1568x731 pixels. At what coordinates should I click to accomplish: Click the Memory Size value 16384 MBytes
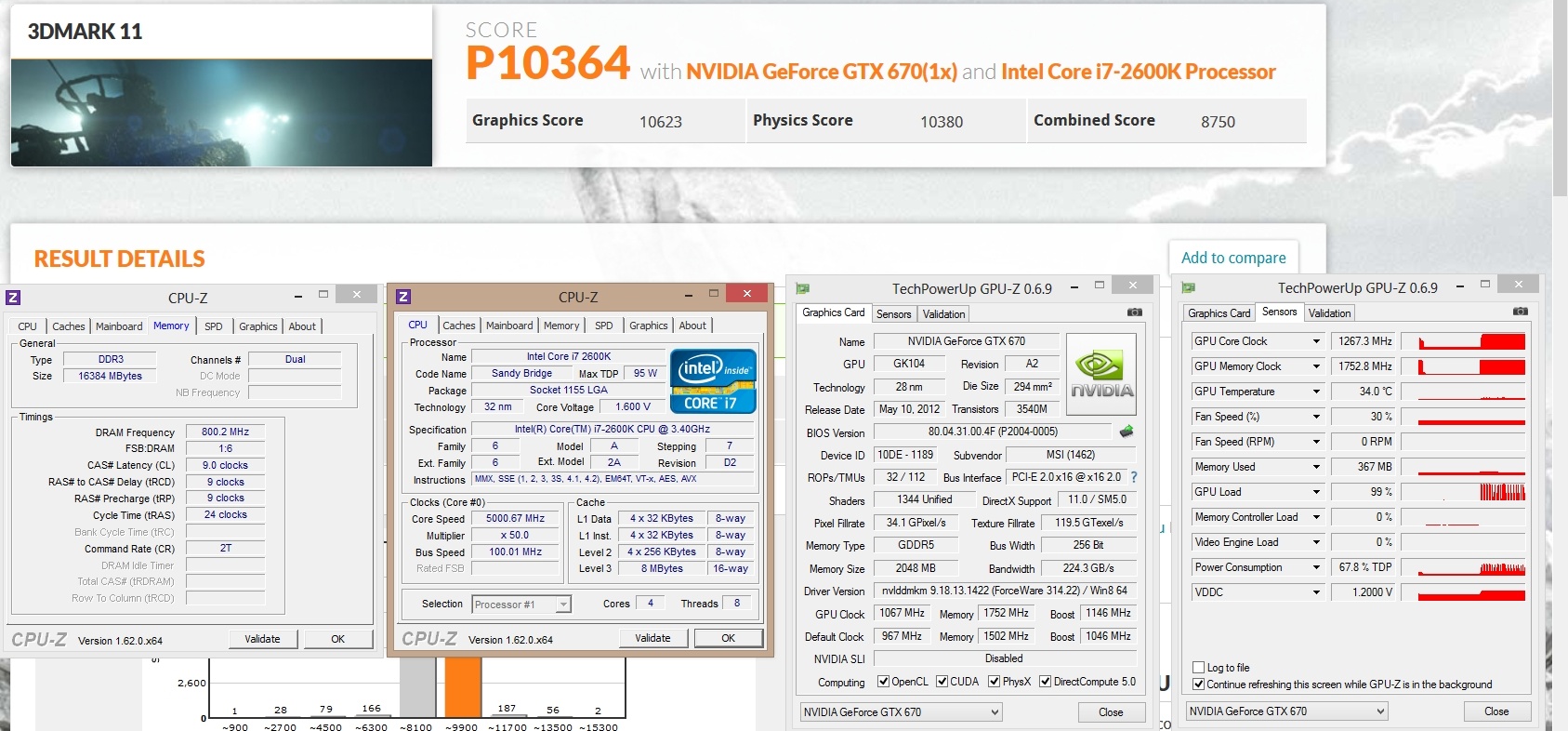[111, 377]
